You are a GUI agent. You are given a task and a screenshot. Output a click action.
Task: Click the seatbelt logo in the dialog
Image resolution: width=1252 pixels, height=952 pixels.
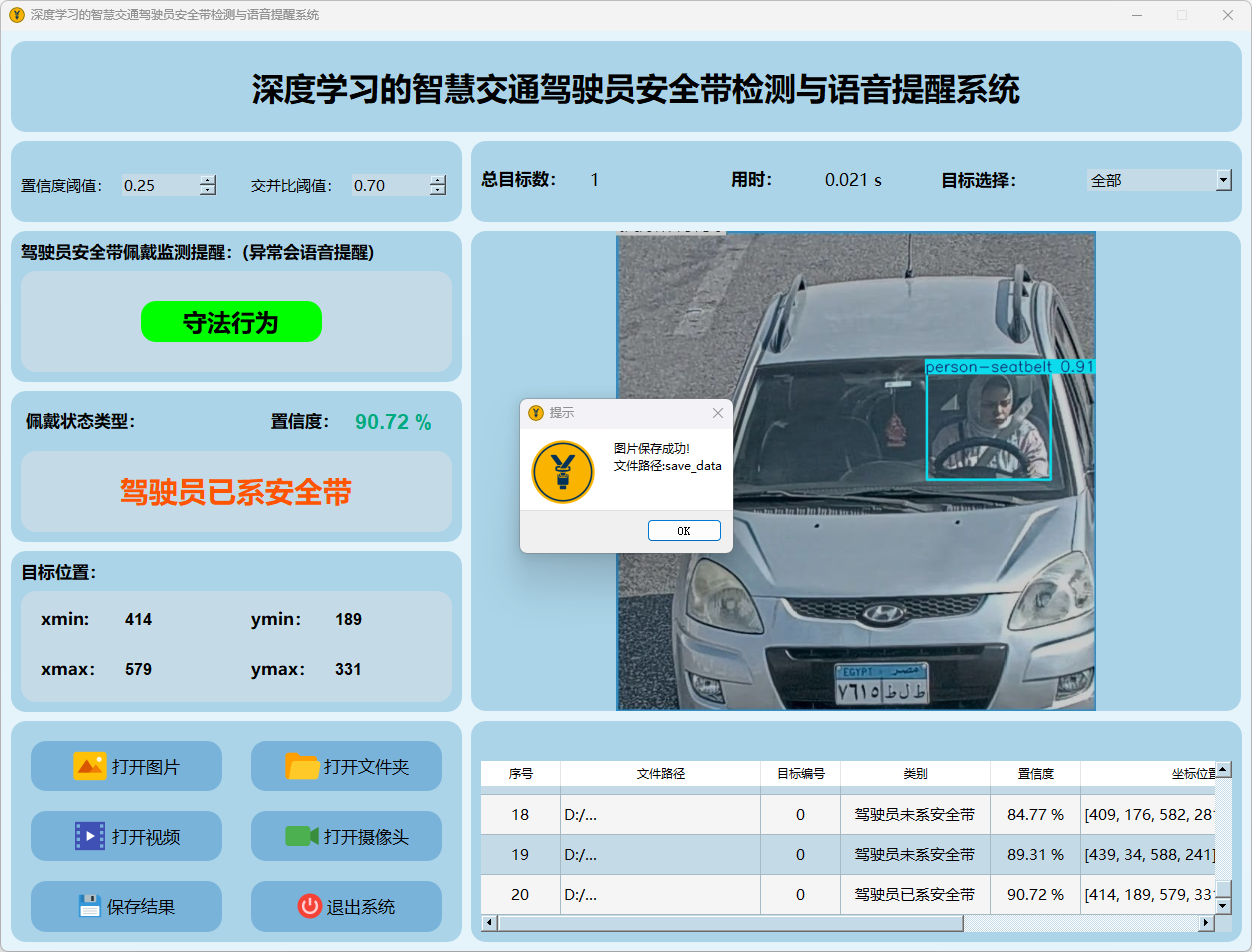coord(563,472)
